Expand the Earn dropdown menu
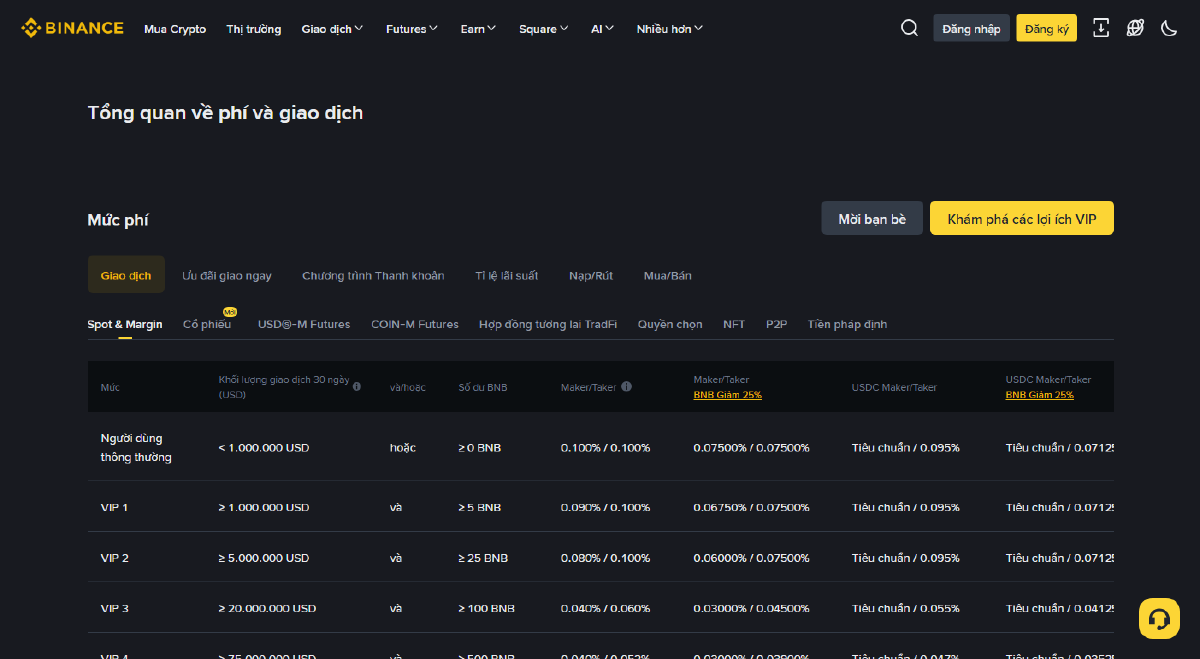The height and width of the screenshot is (659, 1200). (x=479, y=29)
